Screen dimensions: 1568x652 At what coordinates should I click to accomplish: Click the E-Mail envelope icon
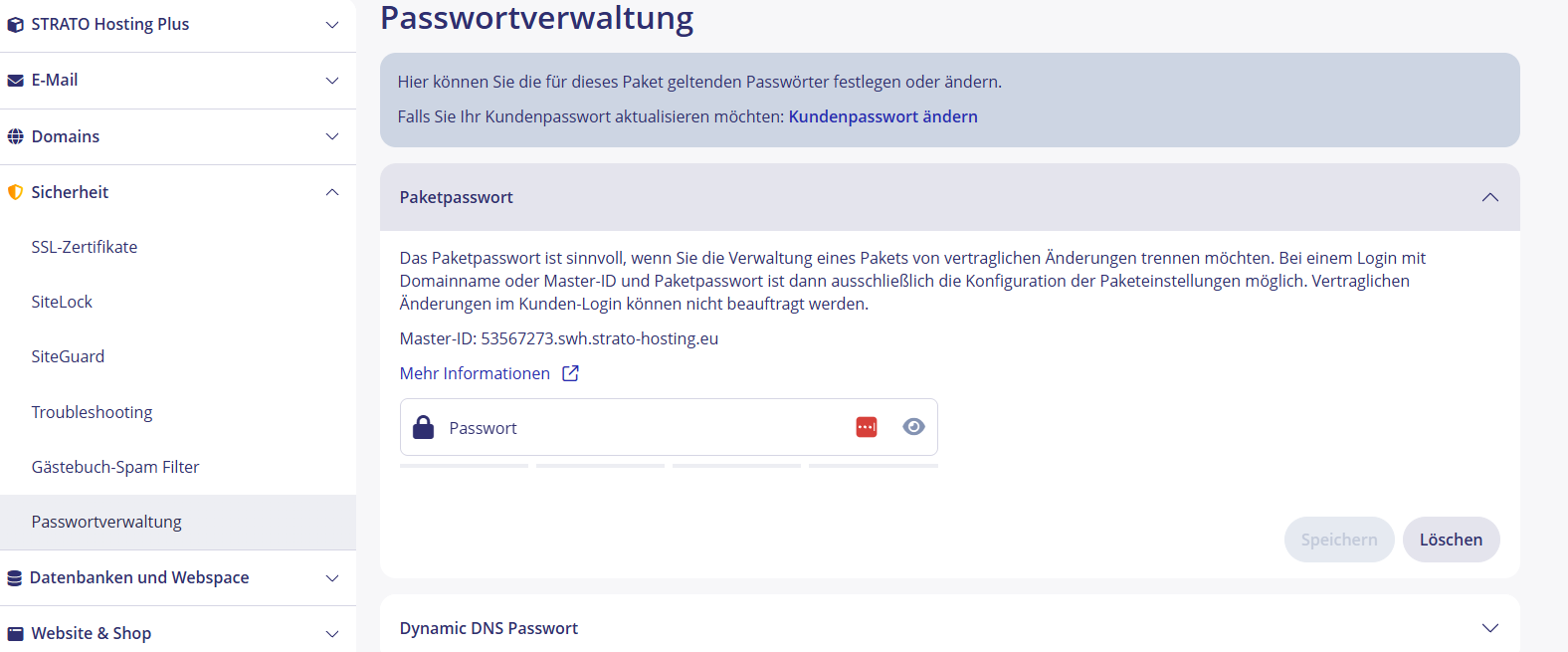[x=16, y=81]
